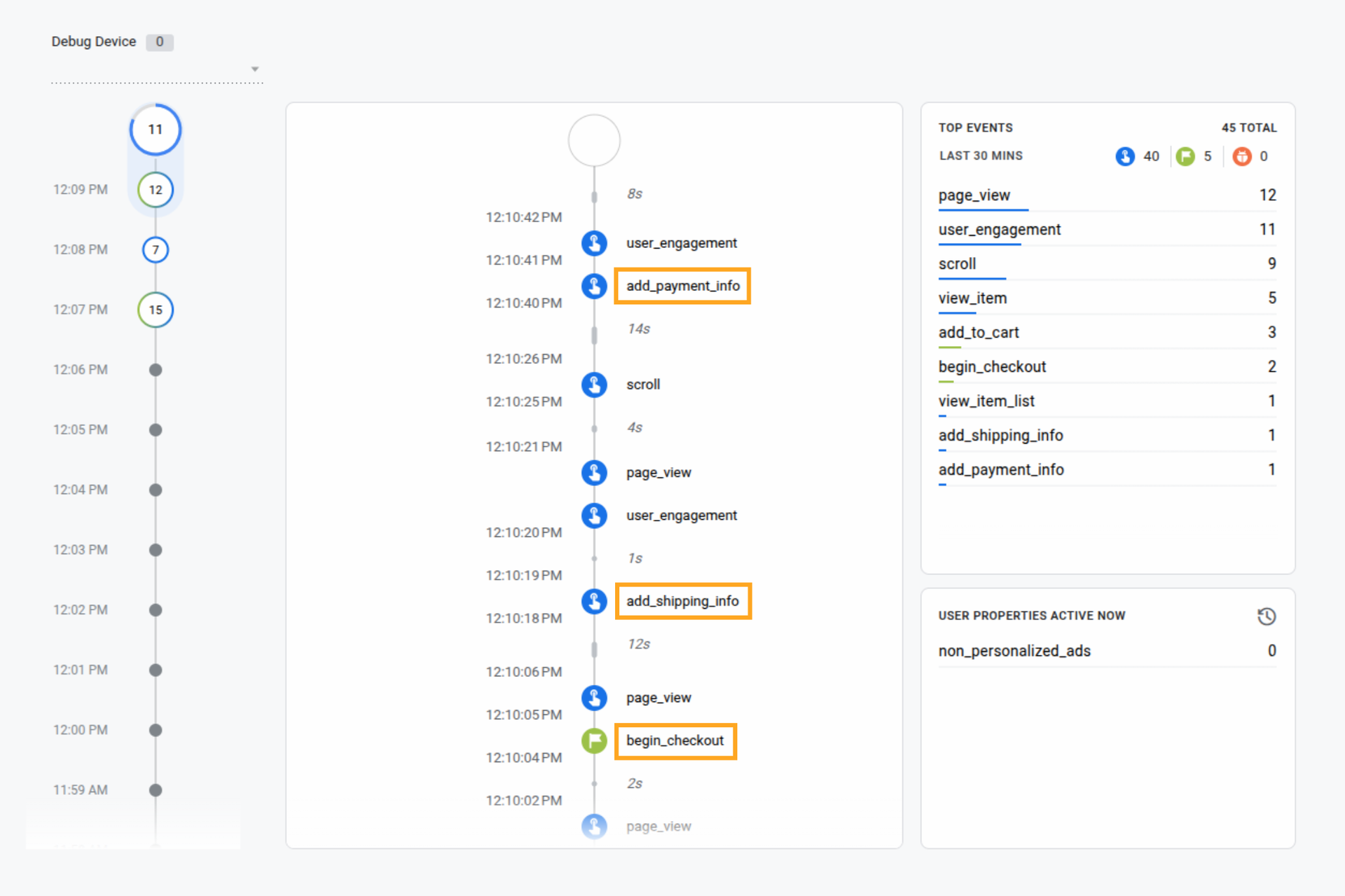Open the Debug Device dropdown arrow
Screen dimensions: 1345x896
pyautogui.click(x=255, y=69)
